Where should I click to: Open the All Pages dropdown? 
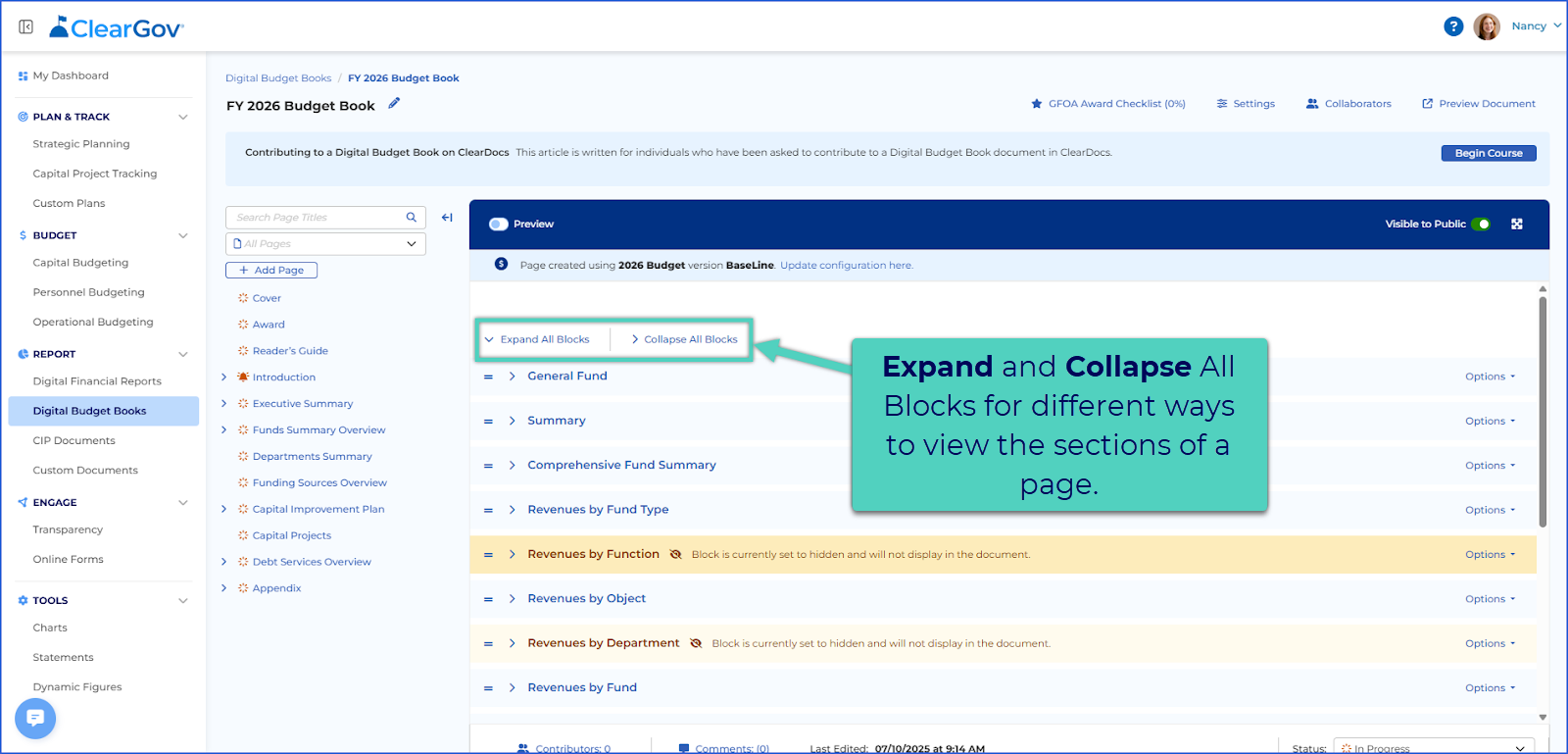tap(325, 244)
